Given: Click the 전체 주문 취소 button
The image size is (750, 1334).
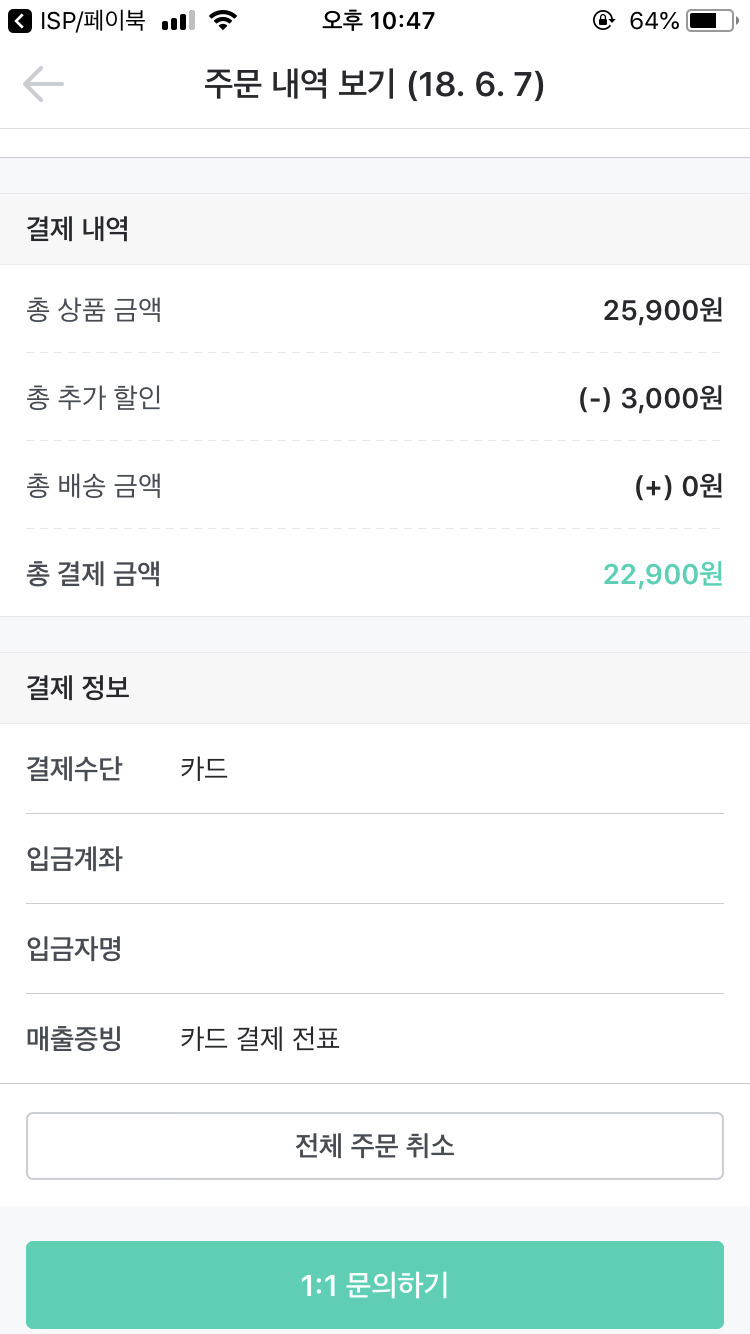Looking at the screenshot, I should 375,1146.
